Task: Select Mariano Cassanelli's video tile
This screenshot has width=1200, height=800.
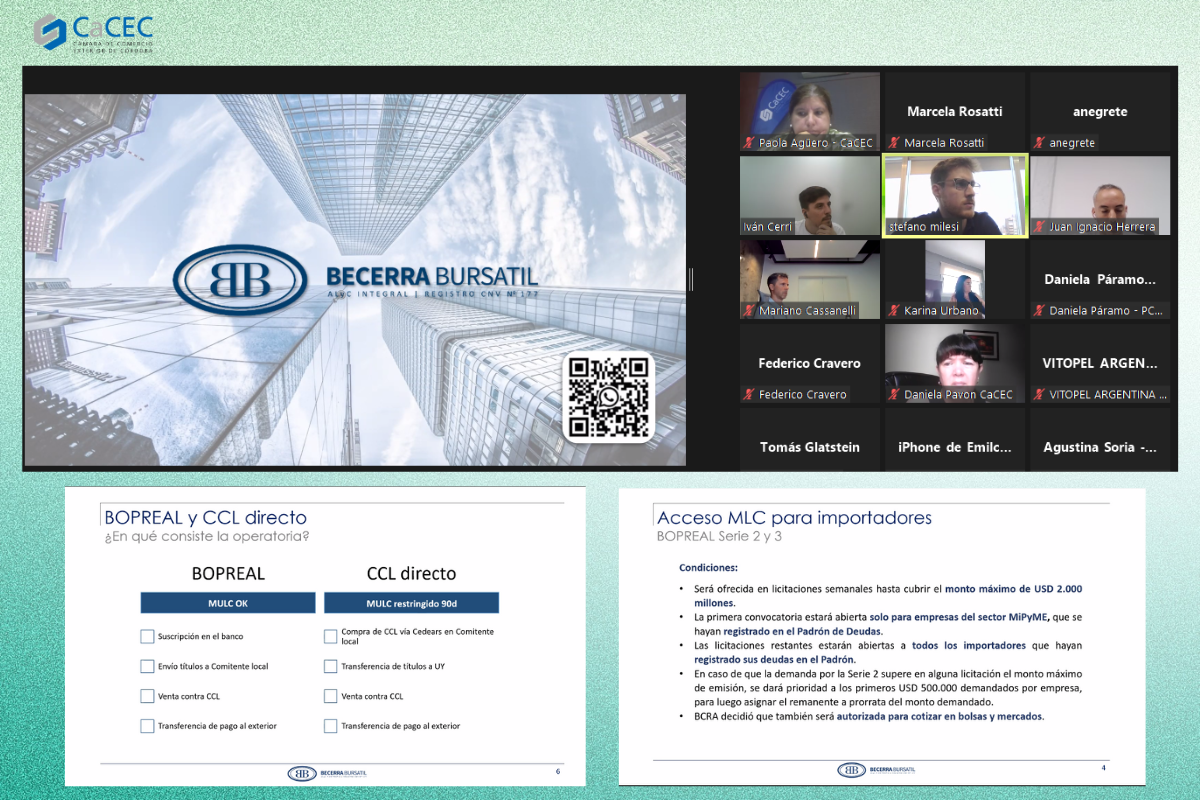Action: 810,279
